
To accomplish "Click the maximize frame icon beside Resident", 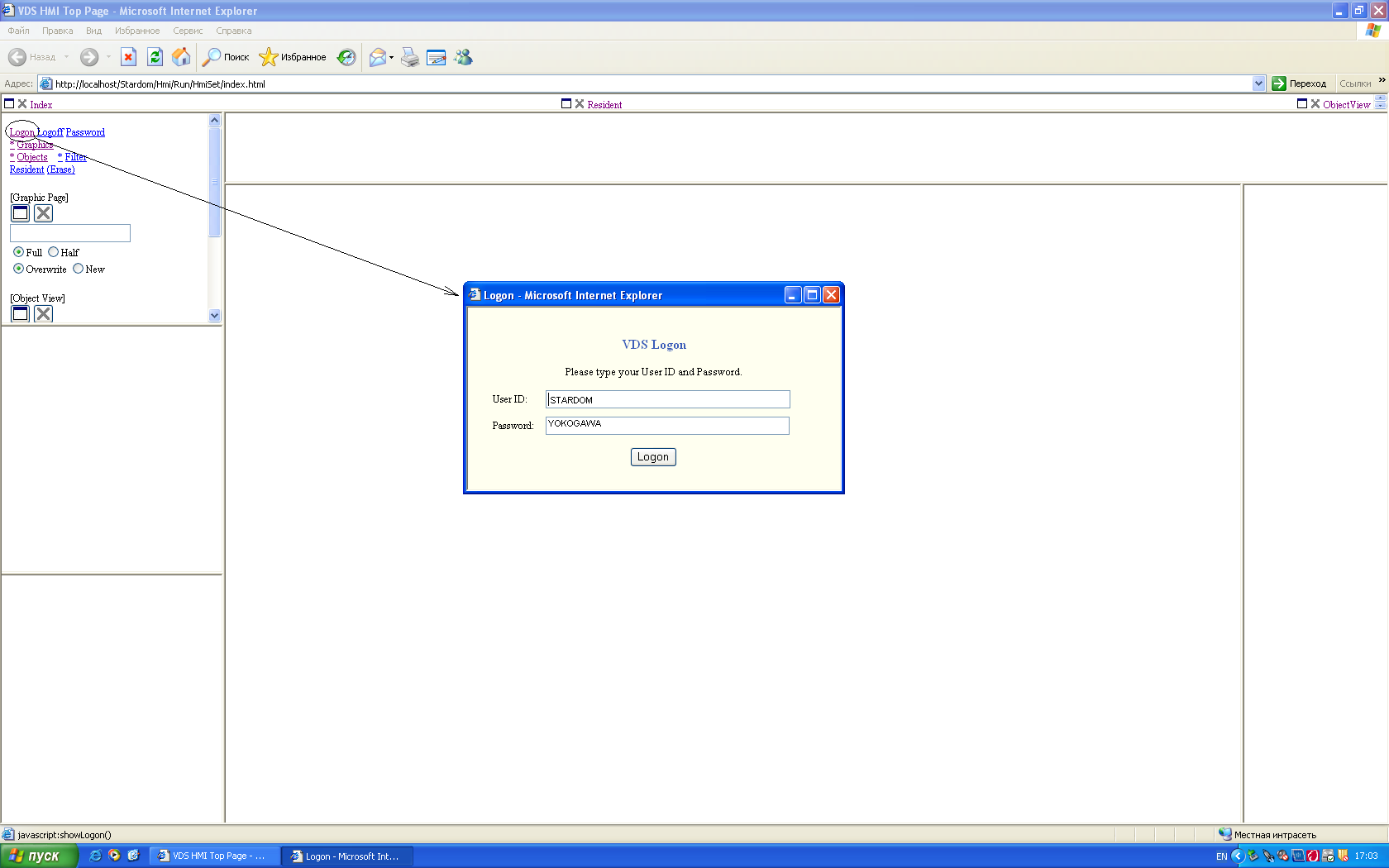I will point(566,103).
